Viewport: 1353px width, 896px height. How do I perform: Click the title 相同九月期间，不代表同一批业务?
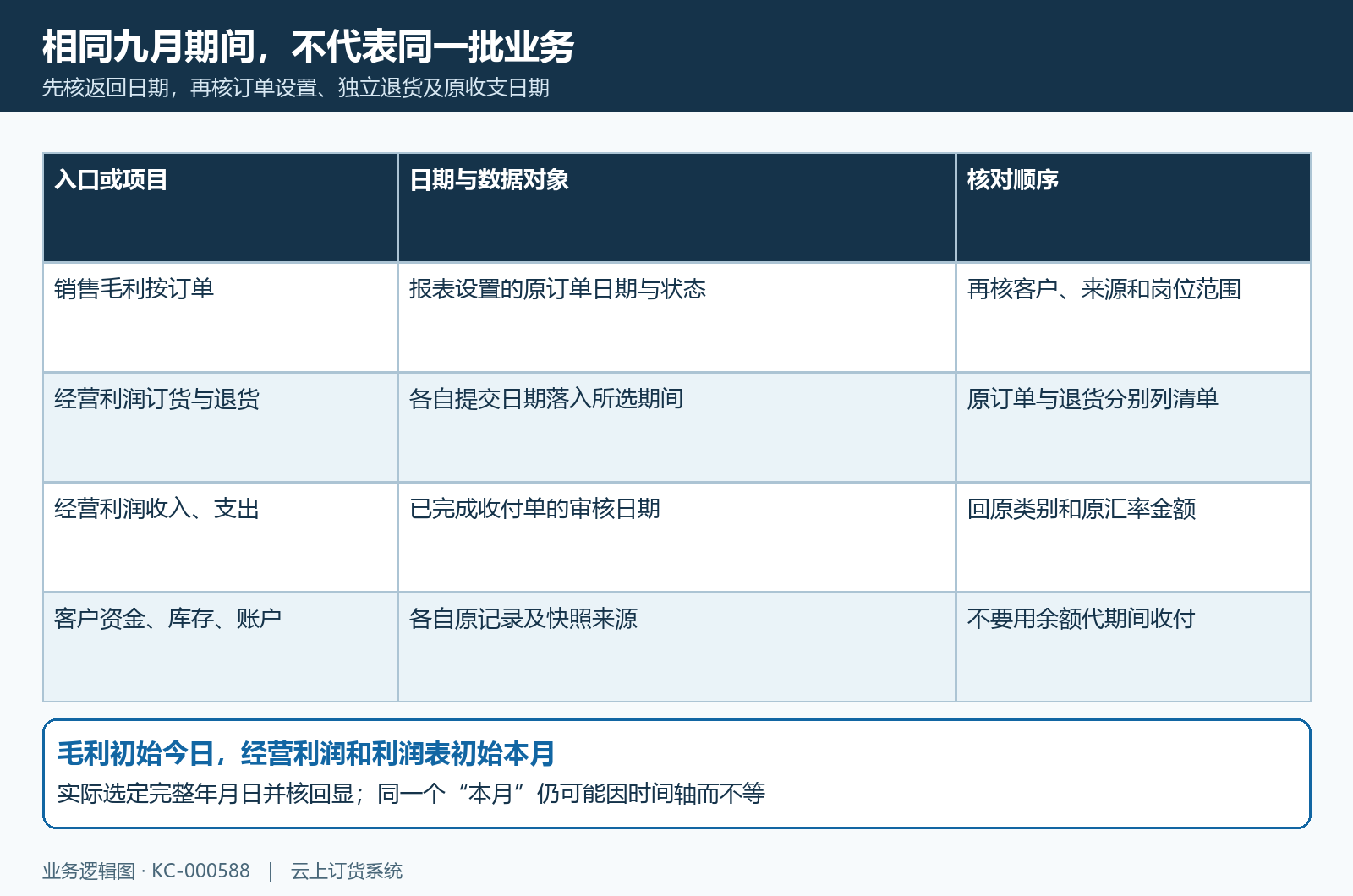coord(308,46)
